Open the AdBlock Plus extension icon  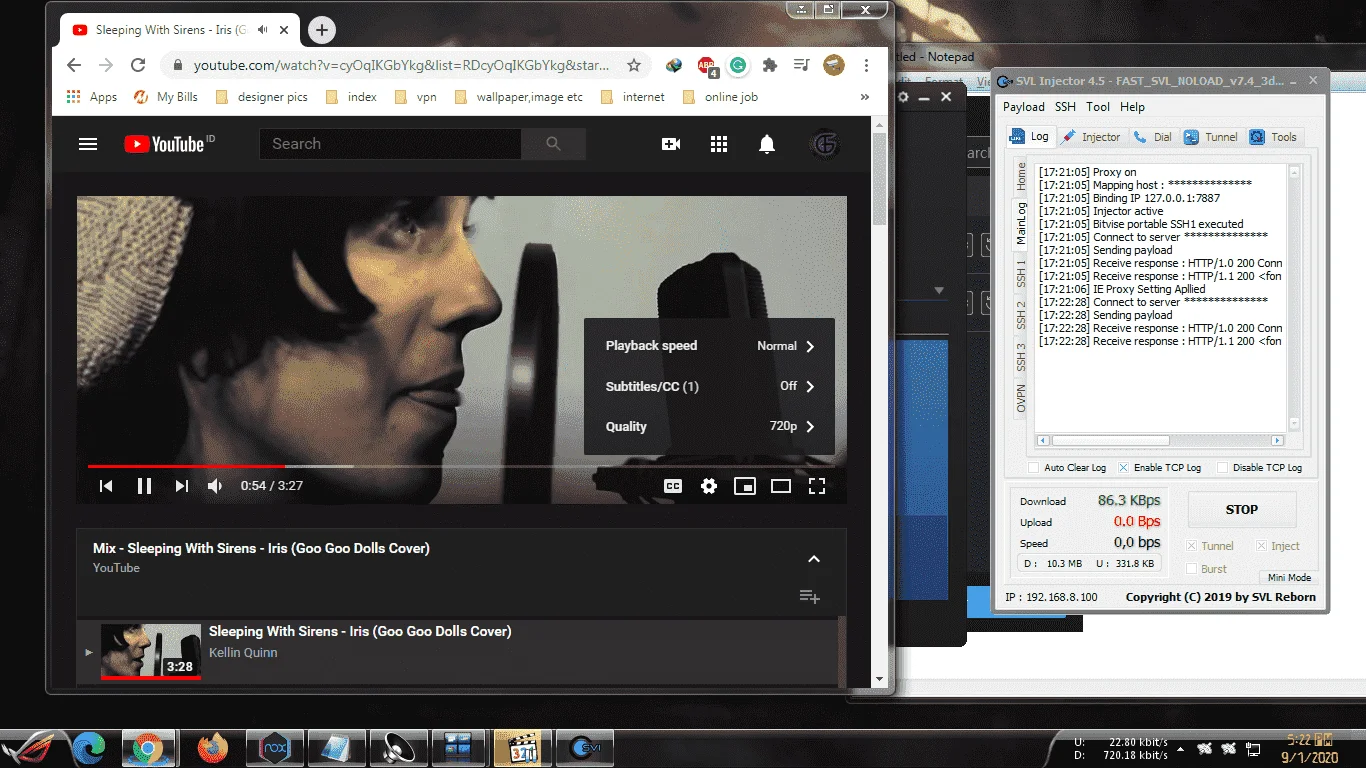(x=707, y=66)
